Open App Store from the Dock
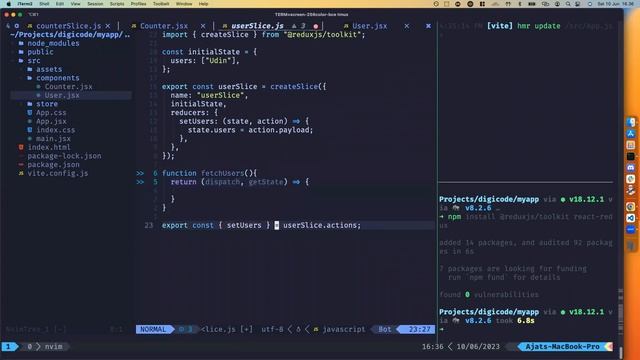Viewport: 640px width, 360px height. (x=631, y=133)
